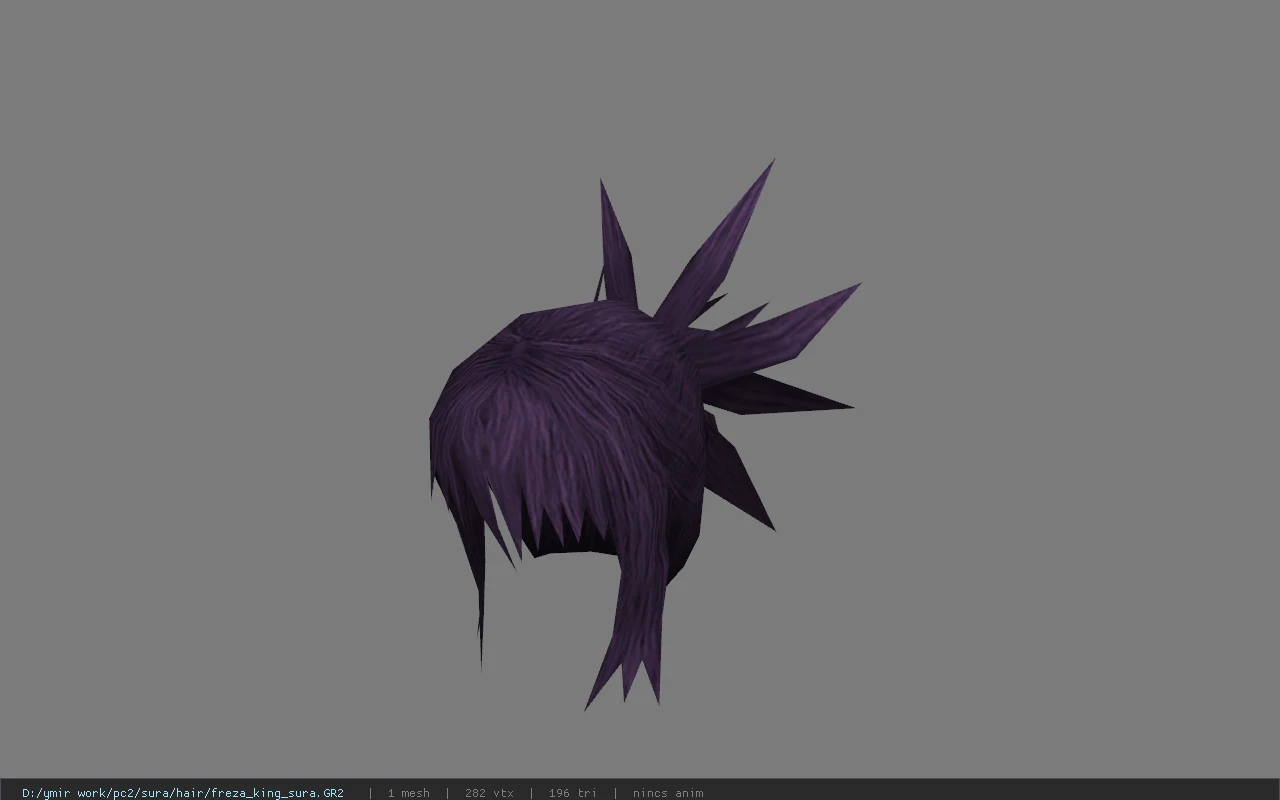Screen dimensions: 1280x800
Task: Click the 'nincs anim' status entry
Action: 668,793
